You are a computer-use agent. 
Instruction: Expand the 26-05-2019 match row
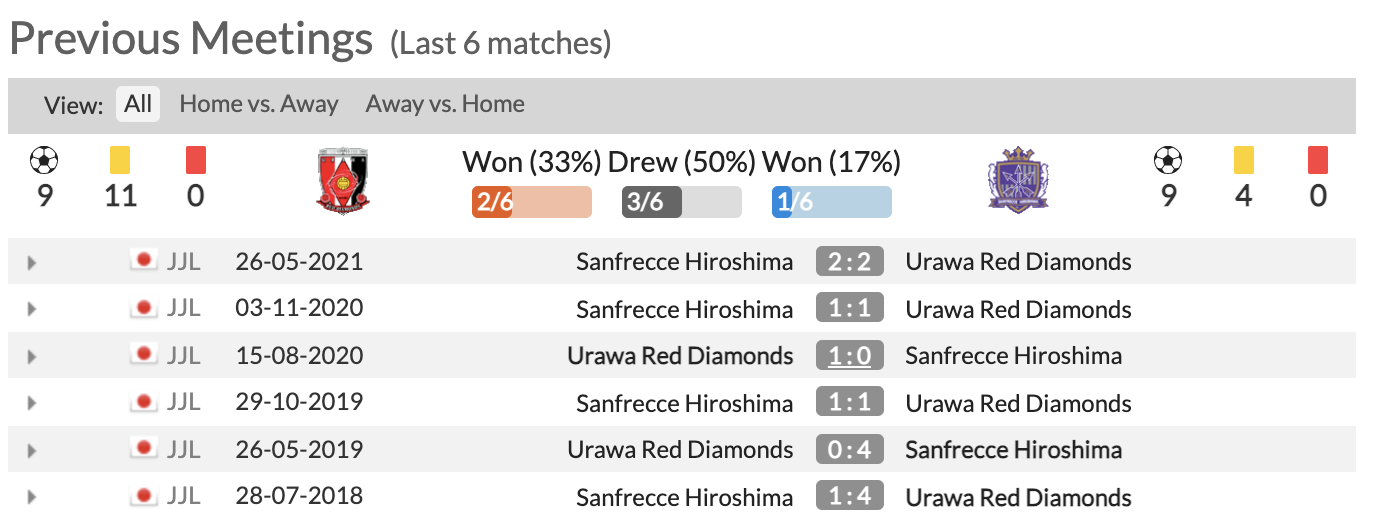(x=32, y=451)
